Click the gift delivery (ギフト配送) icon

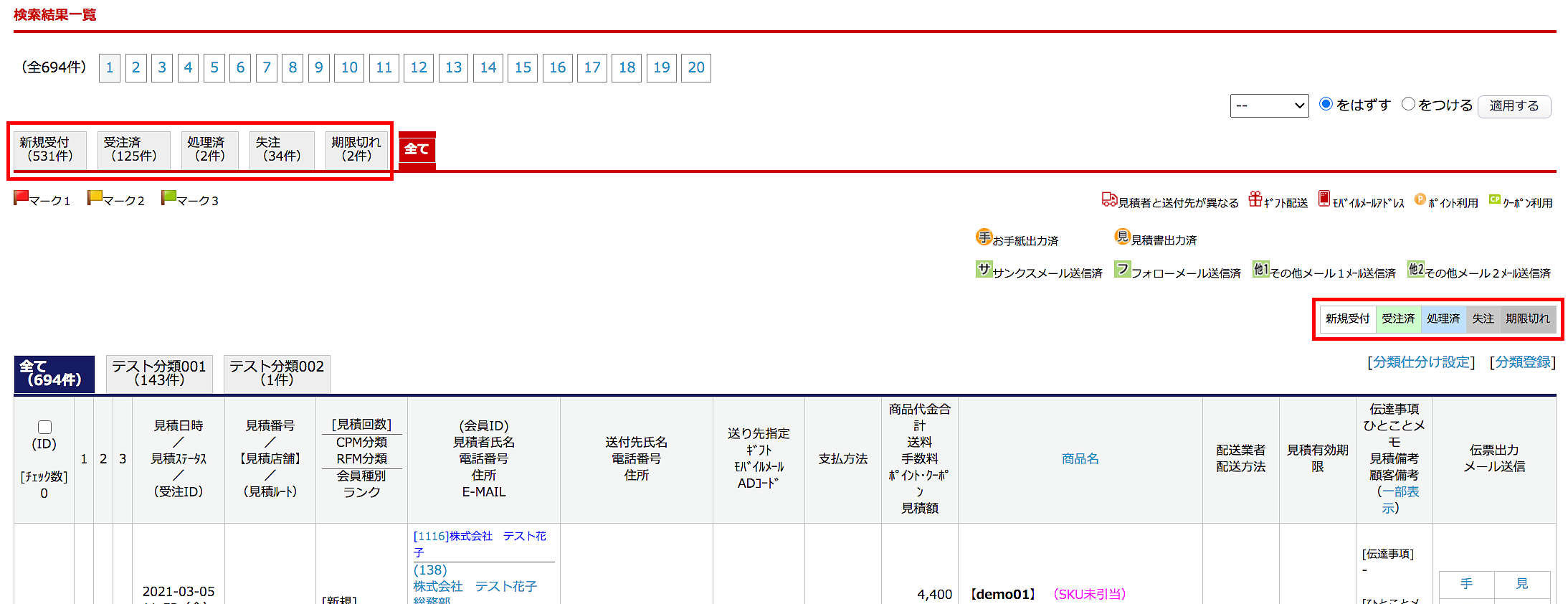tap(1255, 199)
